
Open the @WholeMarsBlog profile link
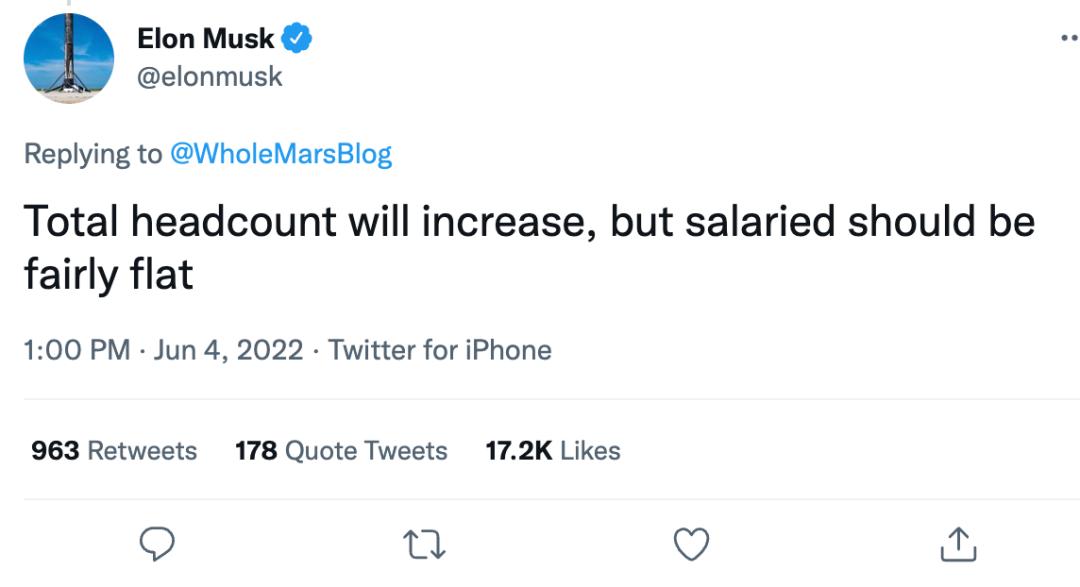pyautogui.click(x=281, y=154)
